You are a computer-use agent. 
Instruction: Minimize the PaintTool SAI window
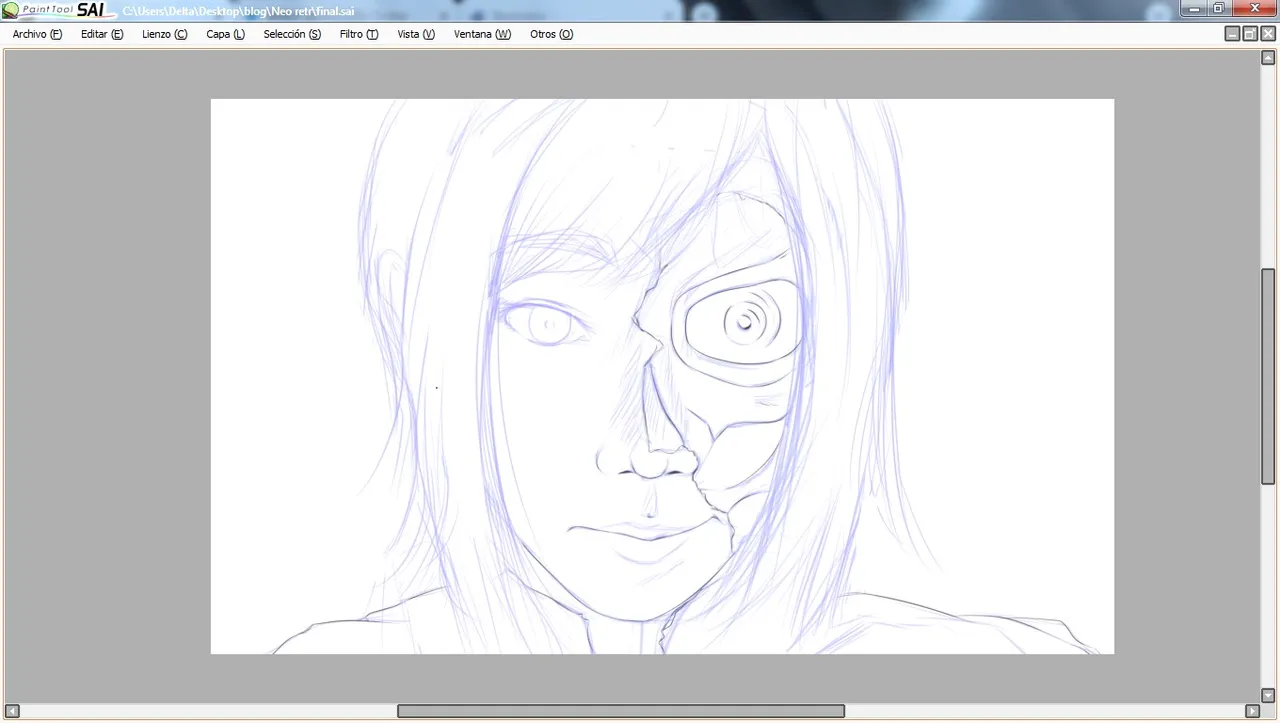pos(1193,8)
